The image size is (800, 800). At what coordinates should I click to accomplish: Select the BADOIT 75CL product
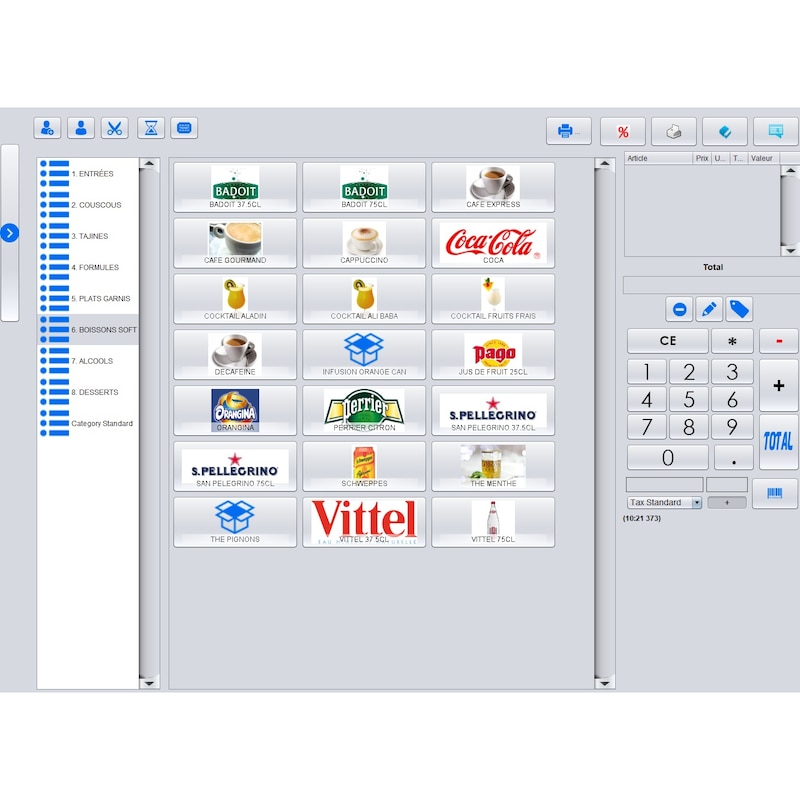(364, 187)
